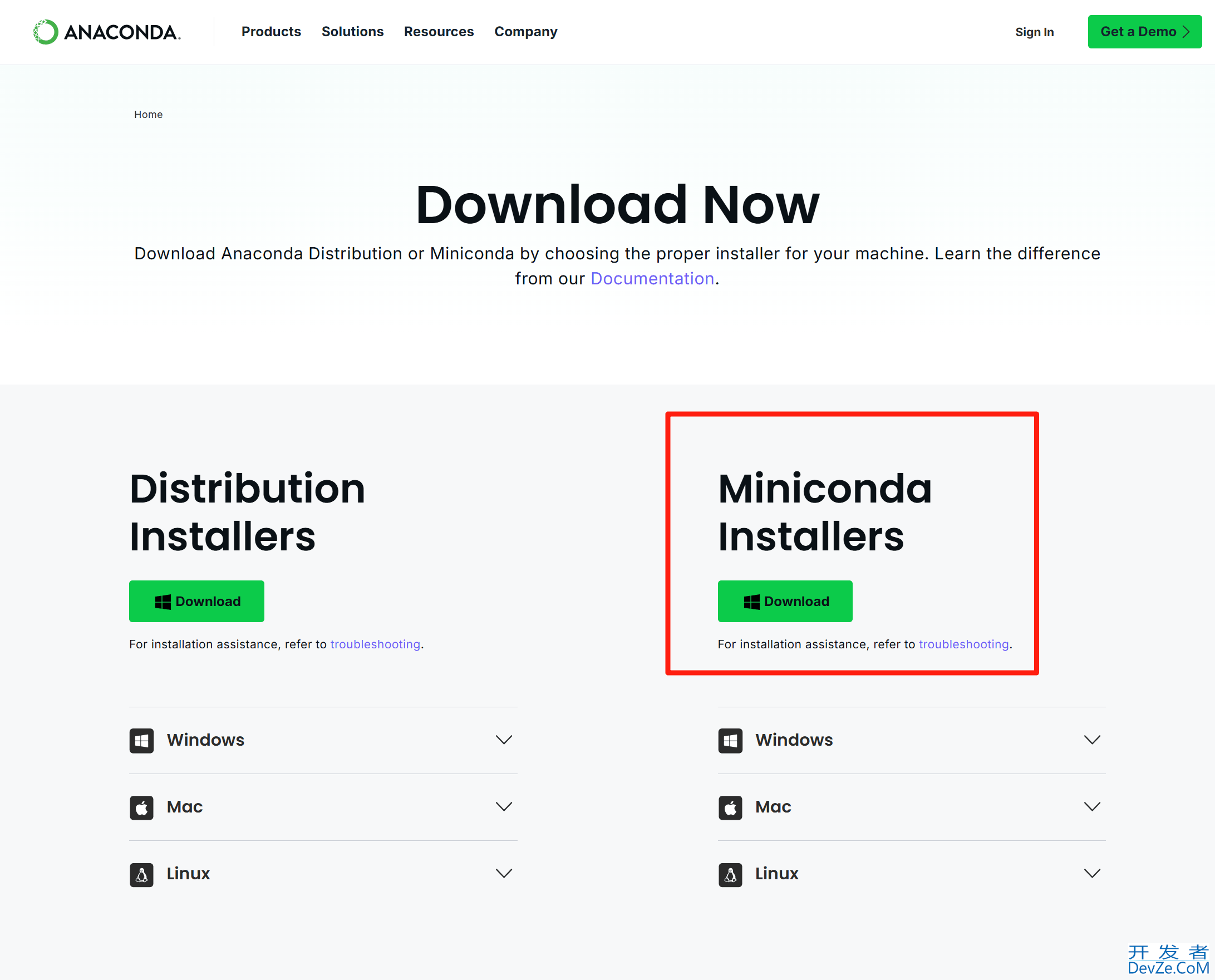The image size is (1215, 980).
Task: Select Mac label under Miniconda Installers
Action: click(x=773, y=807)
